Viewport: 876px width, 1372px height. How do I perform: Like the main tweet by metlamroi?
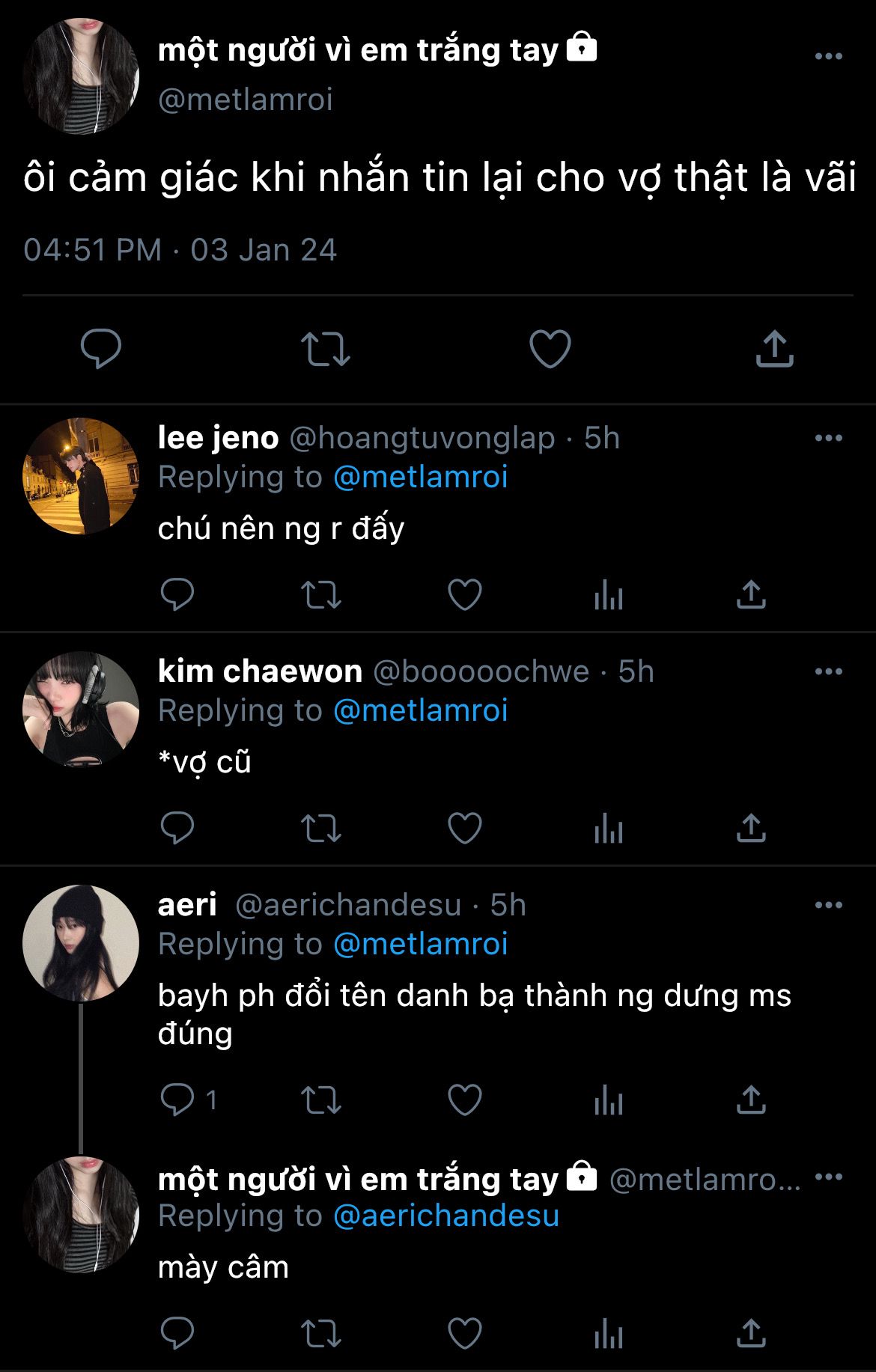coord(550,350)
